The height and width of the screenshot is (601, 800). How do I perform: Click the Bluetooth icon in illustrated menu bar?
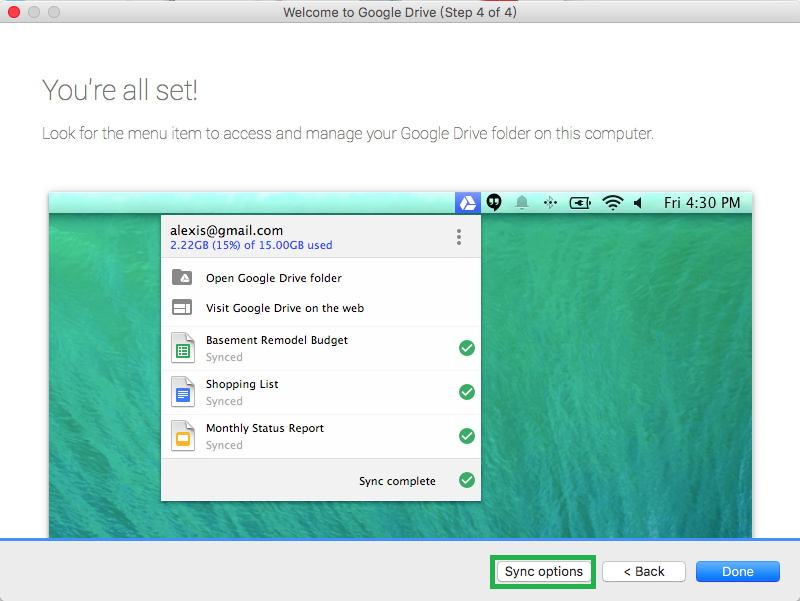tap(550, 203)
